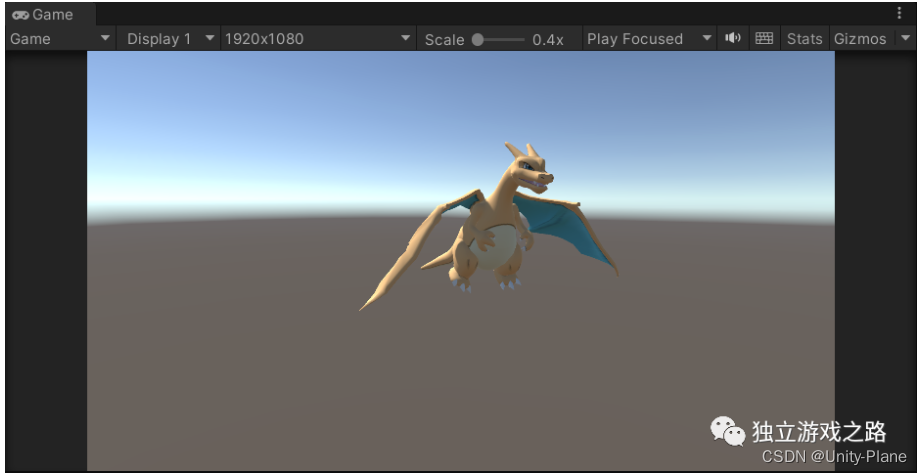
Task: Click the Scale slider handle
Action: [x=478, y=39]
